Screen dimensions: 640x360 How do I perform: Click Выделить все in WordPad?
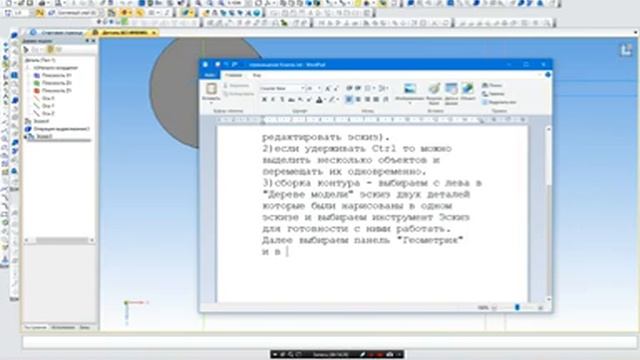click(x=499, y=102)
